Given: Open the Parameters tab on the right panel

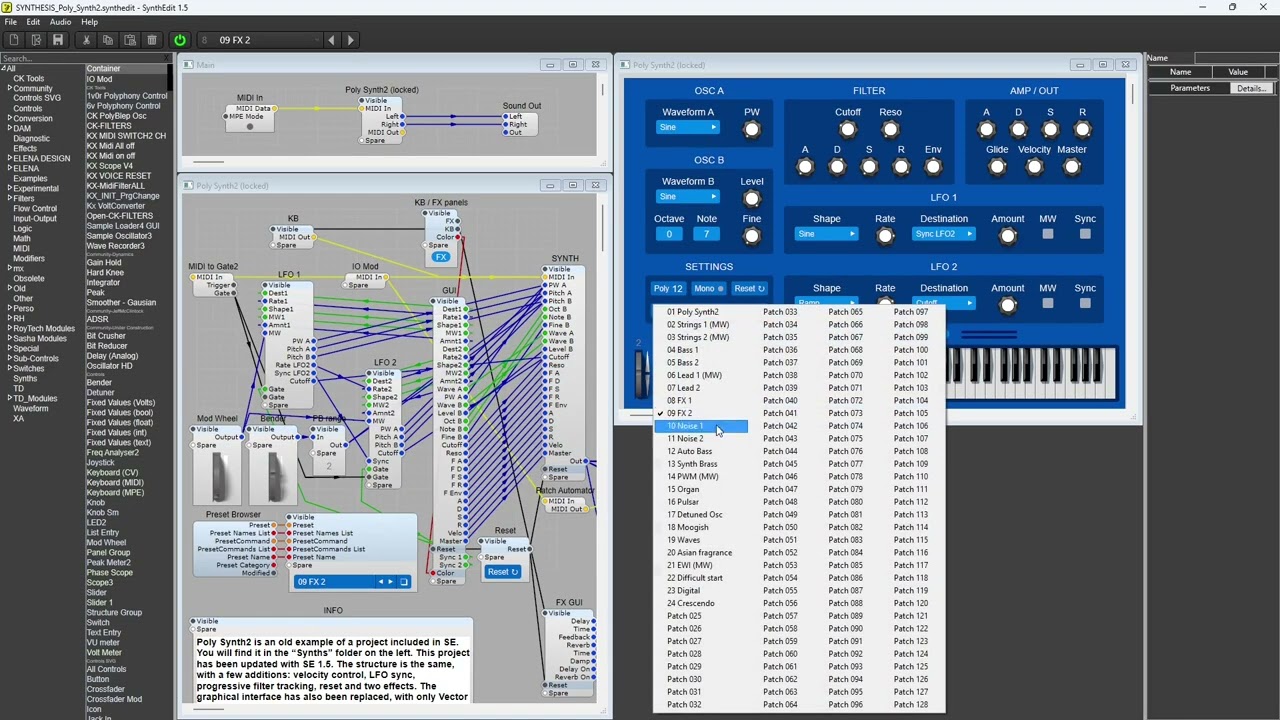Looking at the screenshot, I should (1190, 88).
